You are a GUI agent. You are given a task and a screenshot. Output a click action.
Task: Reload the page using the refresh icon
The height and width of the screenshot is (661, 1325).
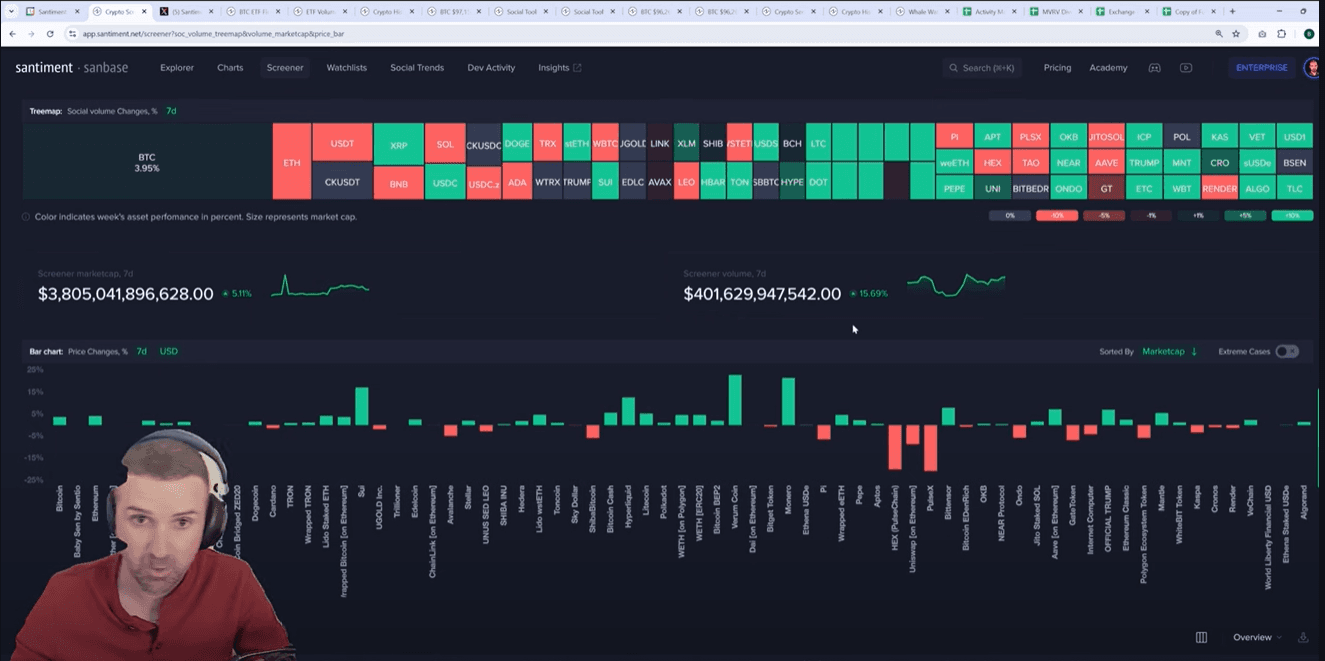click(x=51, y=33)
